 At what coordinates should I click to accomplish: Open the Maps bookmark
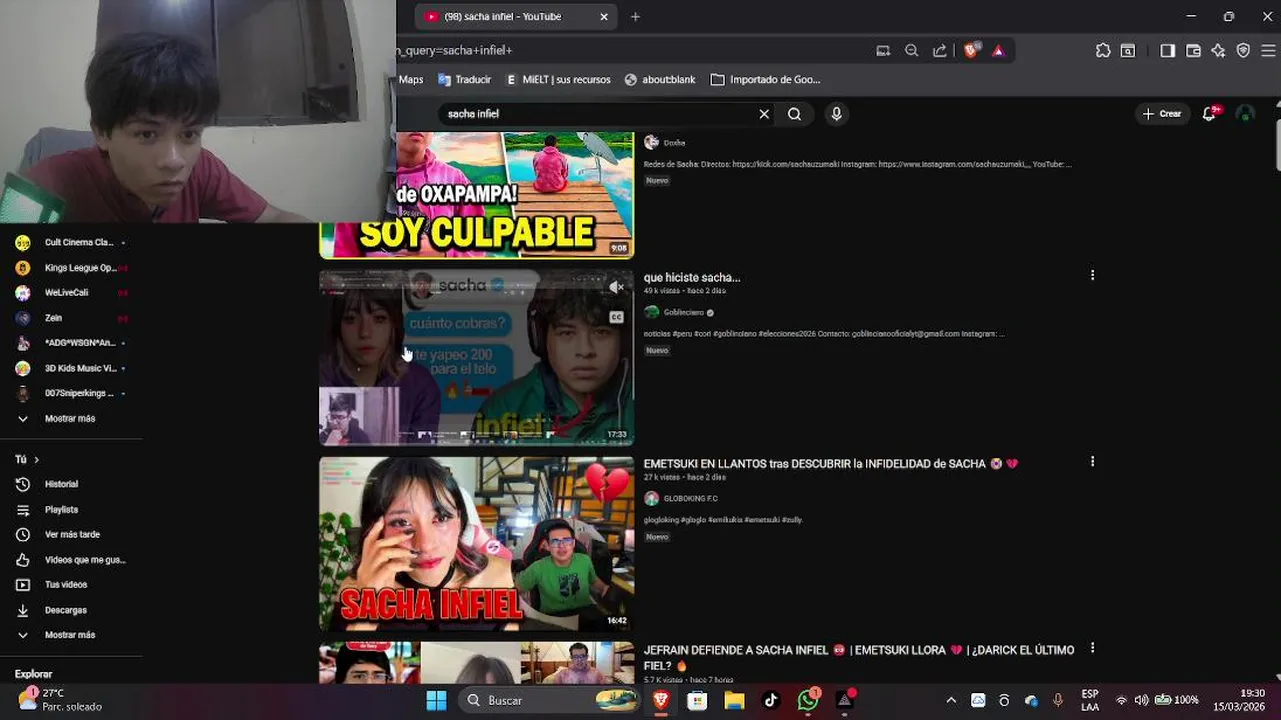point(411,80)
